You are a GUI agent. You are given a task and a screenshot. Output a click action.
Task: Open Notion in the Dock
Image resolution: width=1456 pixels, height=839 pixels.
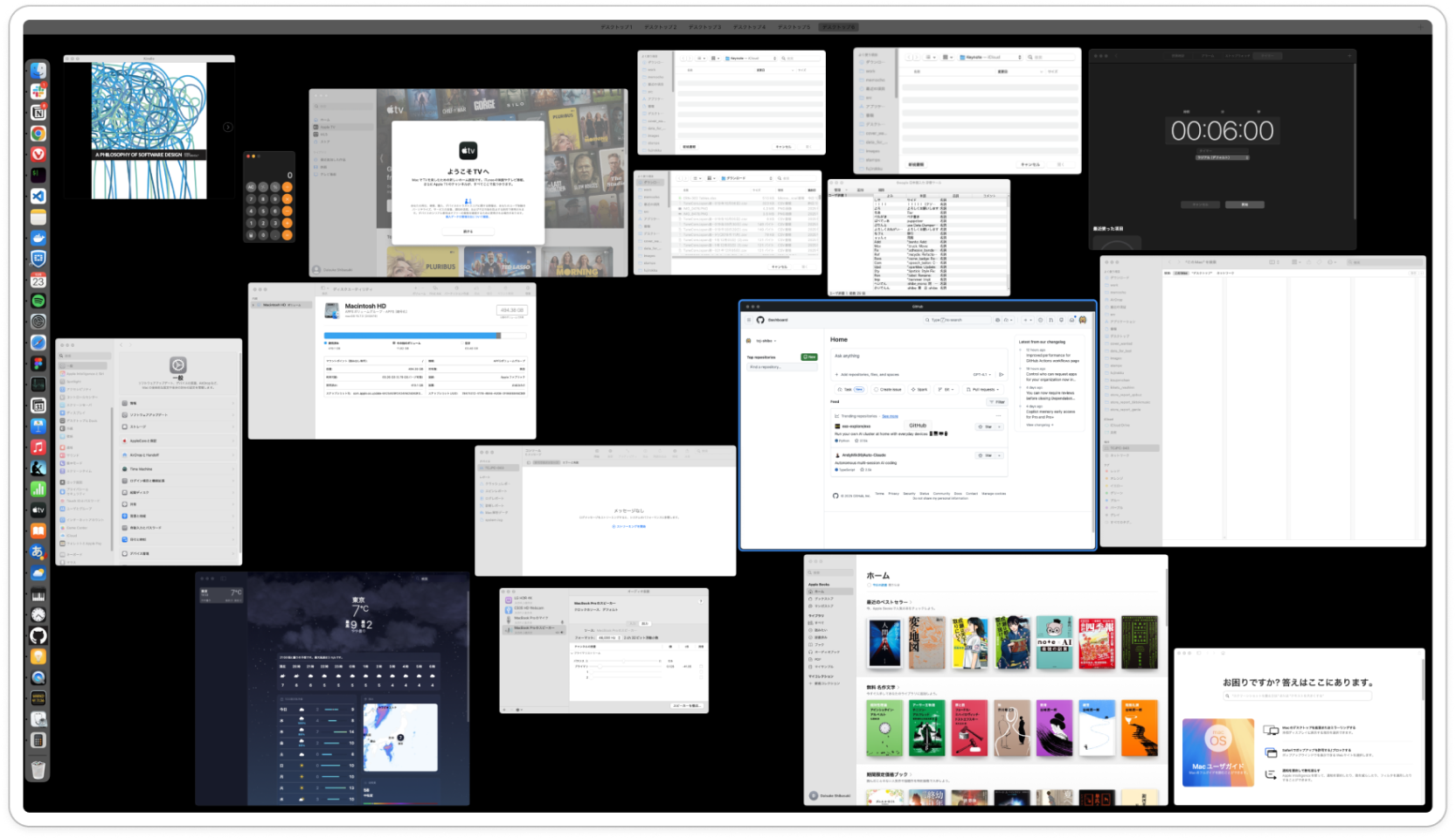38,112
